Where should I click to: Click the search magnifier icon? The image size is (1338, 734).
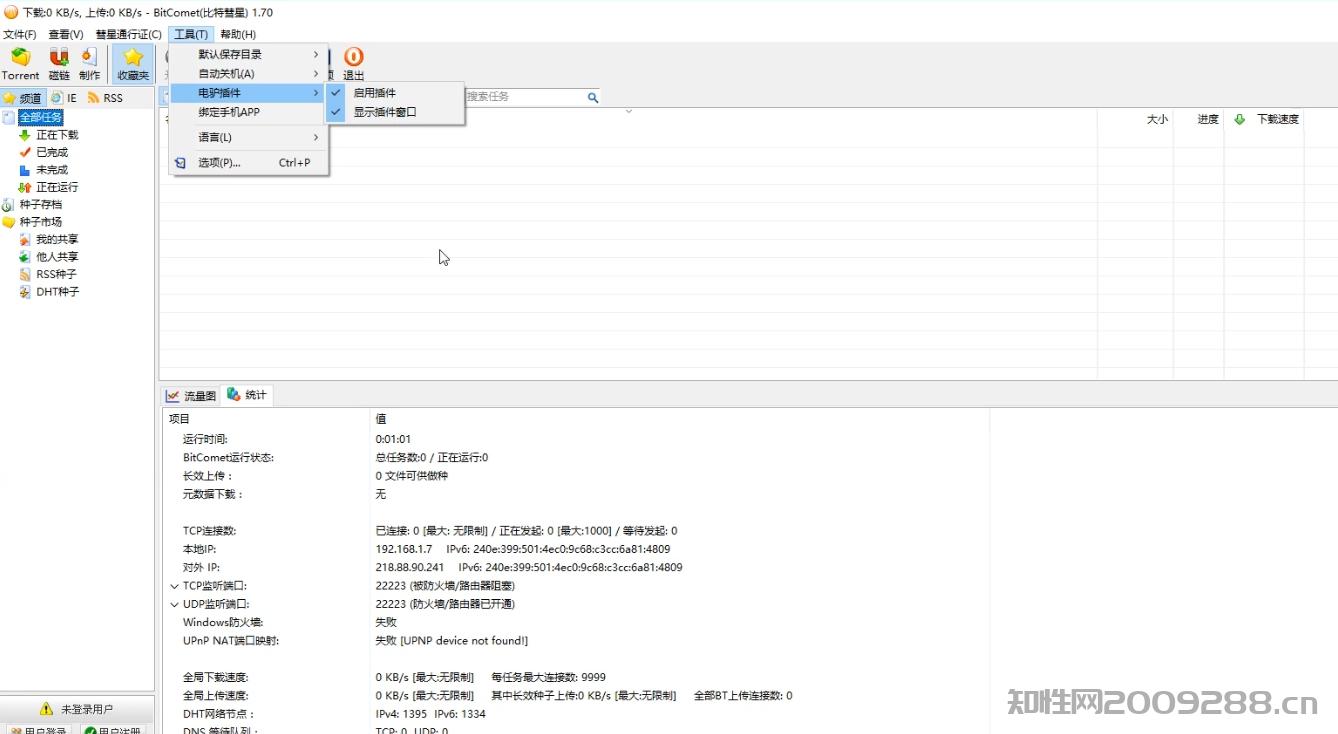pyautogui.click(x=592, y=96)
